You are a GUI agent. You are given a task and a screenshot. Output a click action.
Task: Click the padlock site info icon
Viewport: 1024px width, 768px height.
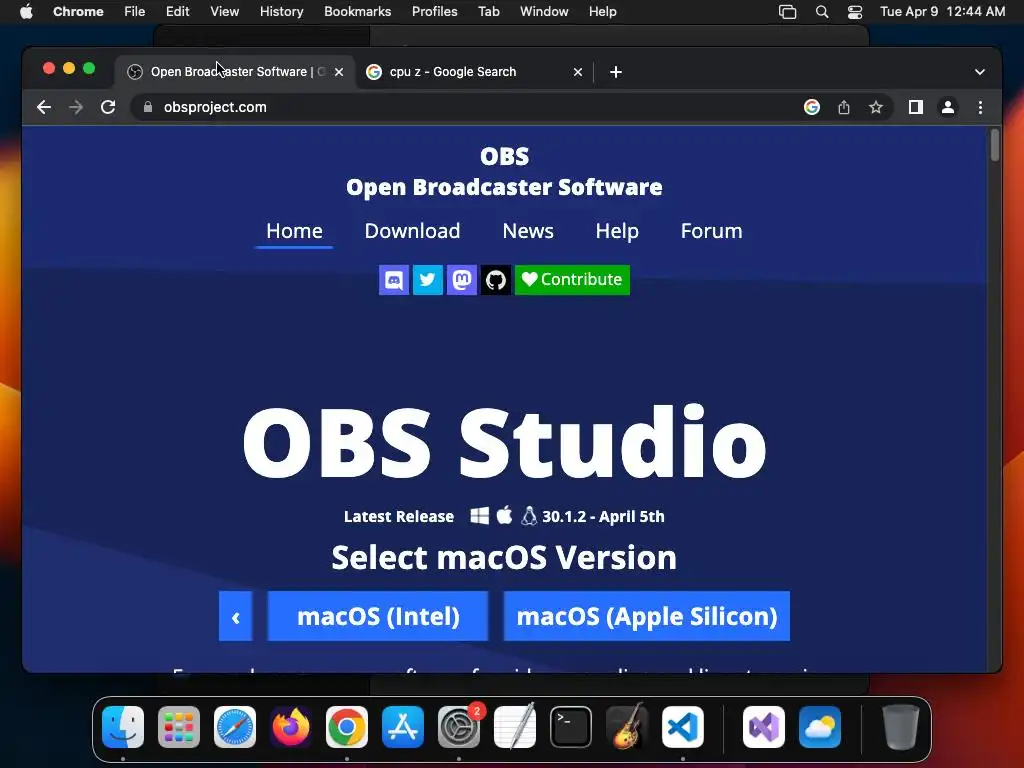point(148,107)
